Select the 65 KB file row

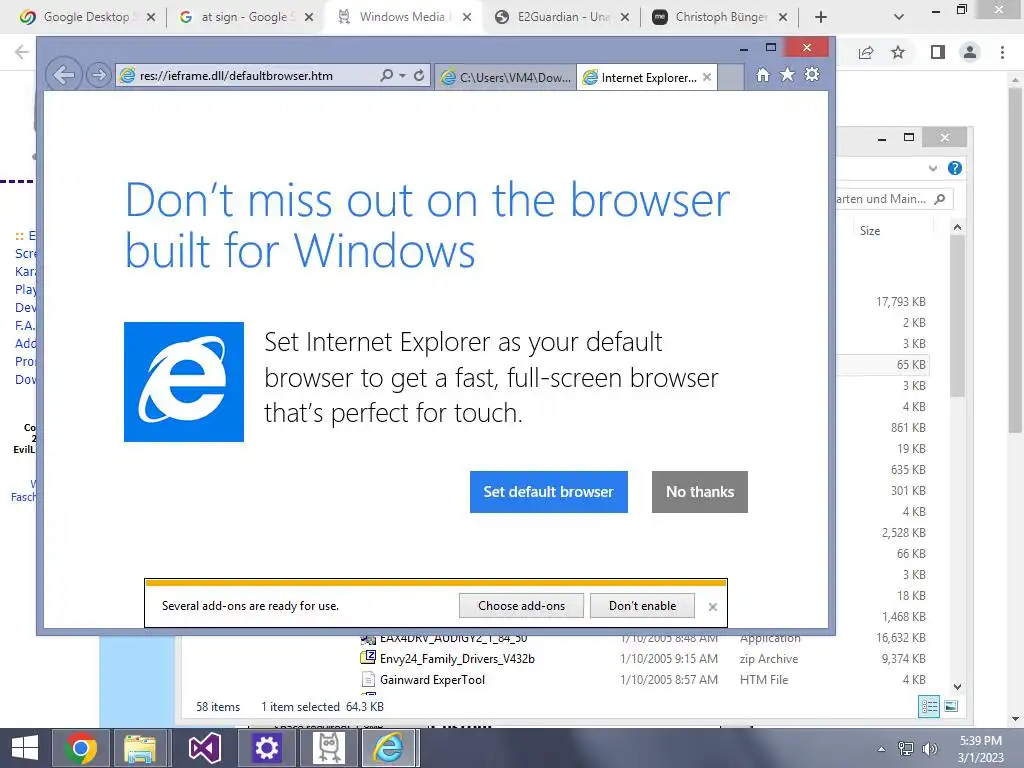(x=882, y=364)
